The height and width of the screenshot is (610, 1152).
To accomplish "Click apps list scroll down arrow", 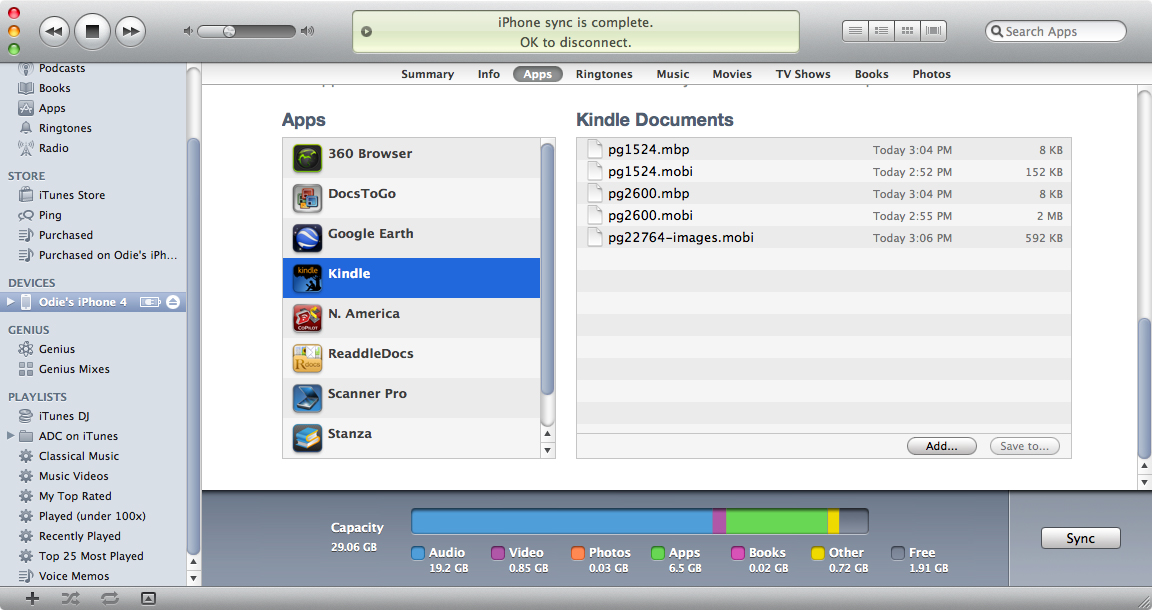I will pos(547,450).
